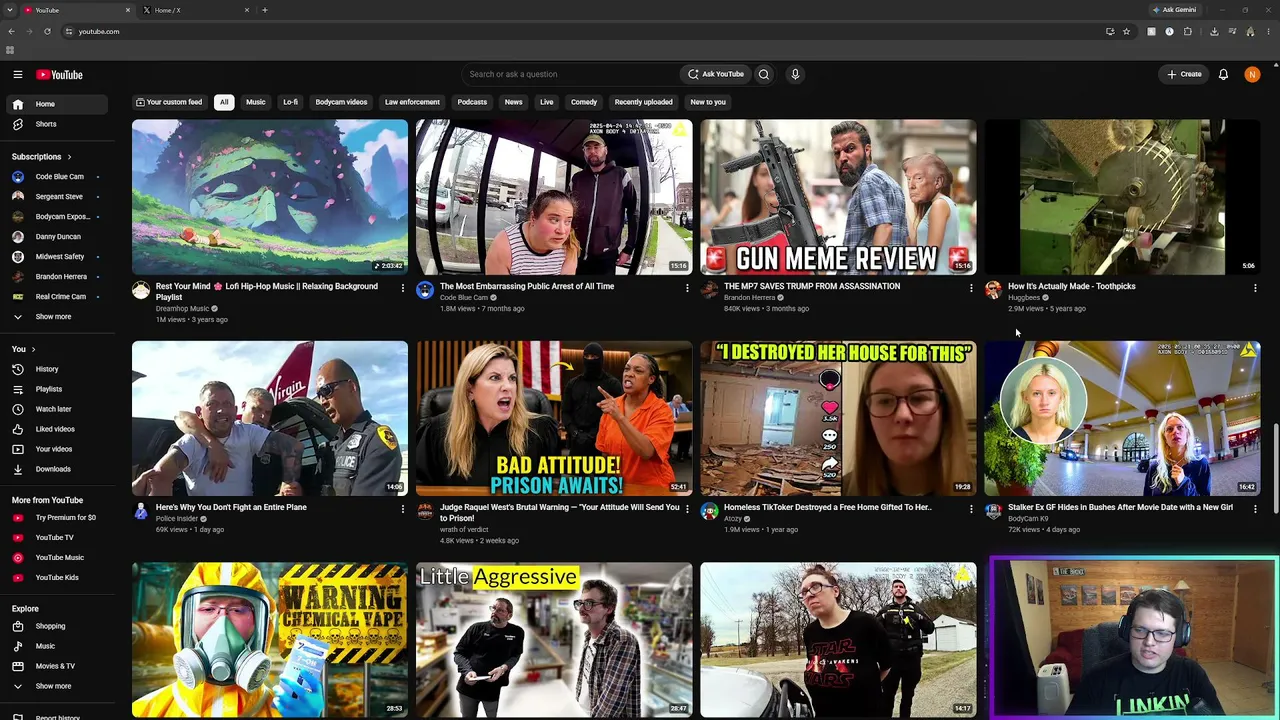Open the notifications bell
The width and height of the screenshot is (1280, 720).
1223,74
